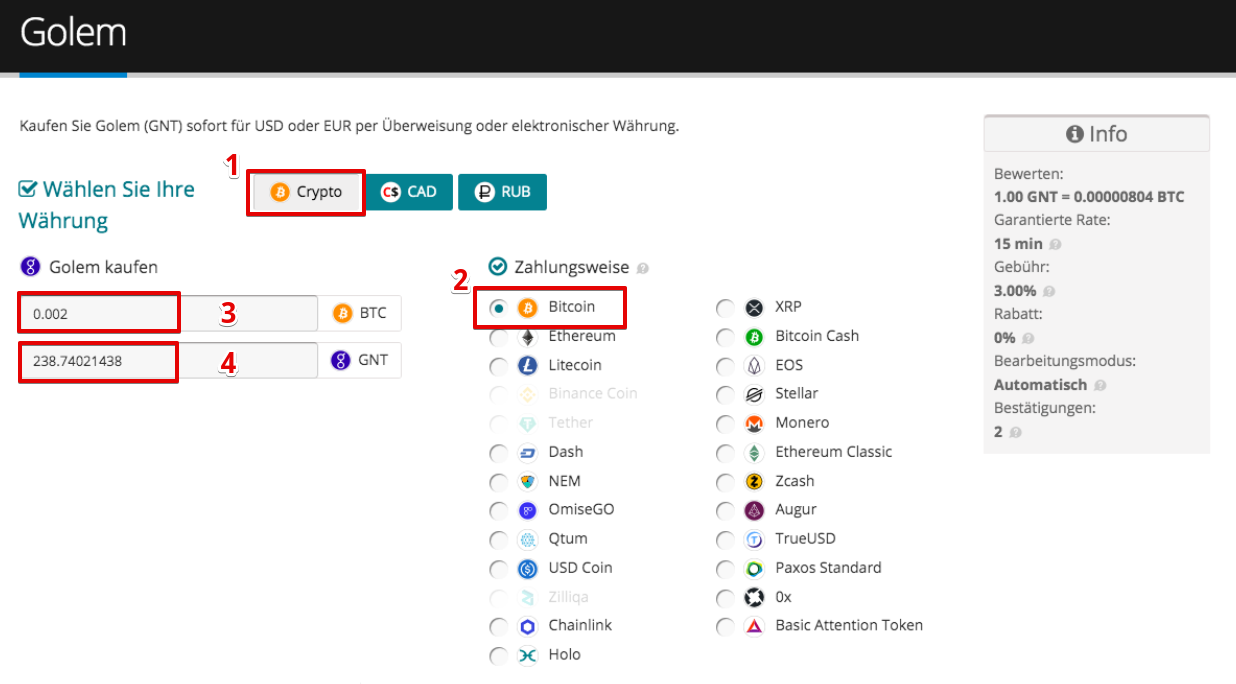Select the Dash radio button

tap(498, 453)
